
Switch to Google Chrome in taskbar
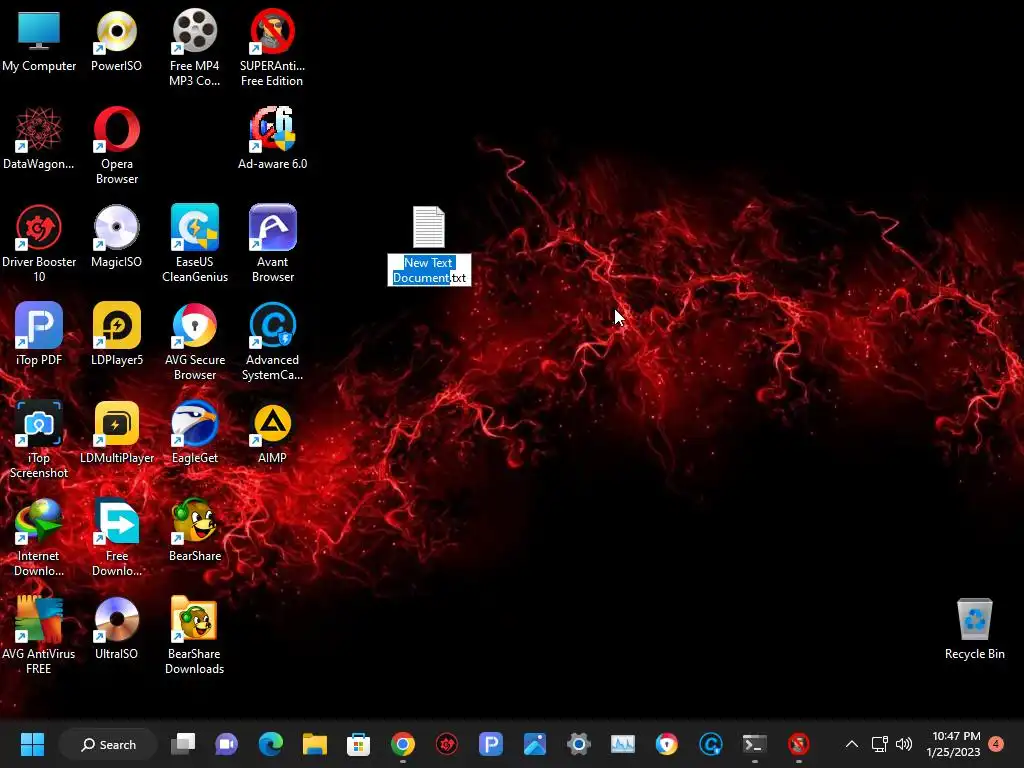[x=403, y=744]
